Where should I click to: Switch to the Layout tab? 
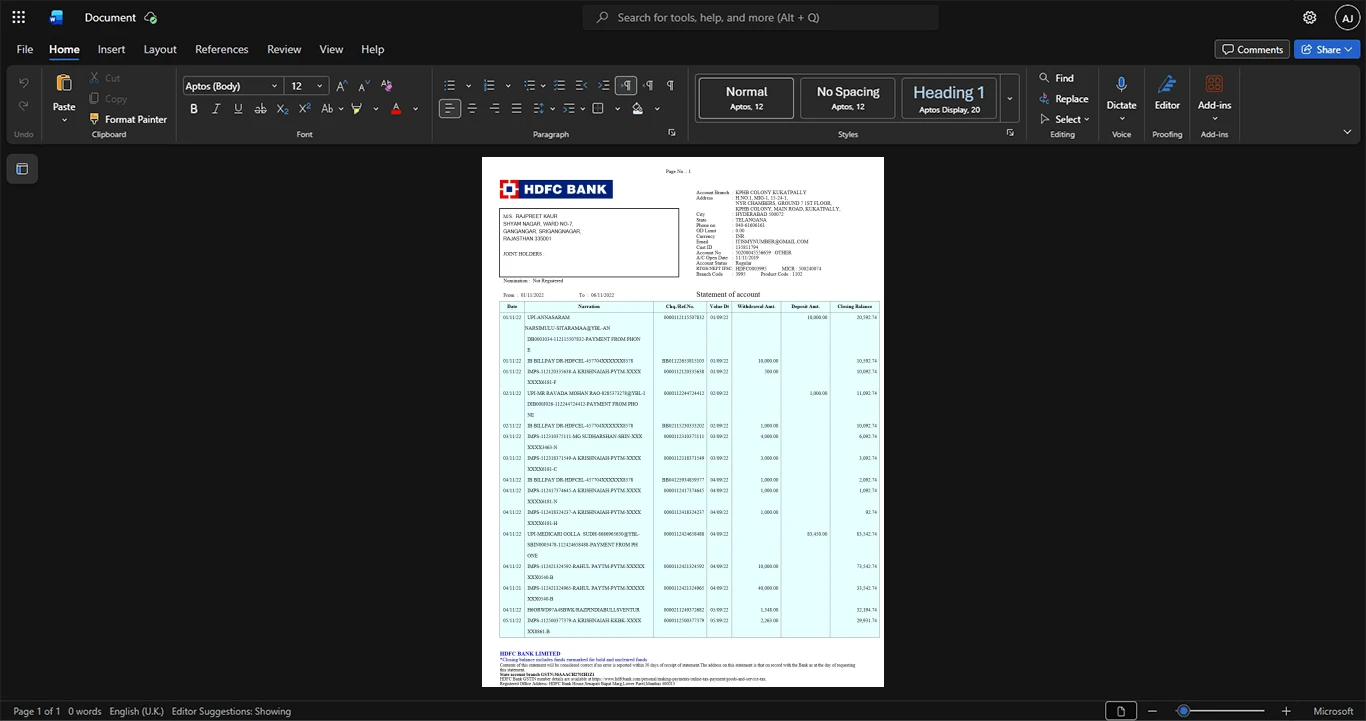(160, 49)
